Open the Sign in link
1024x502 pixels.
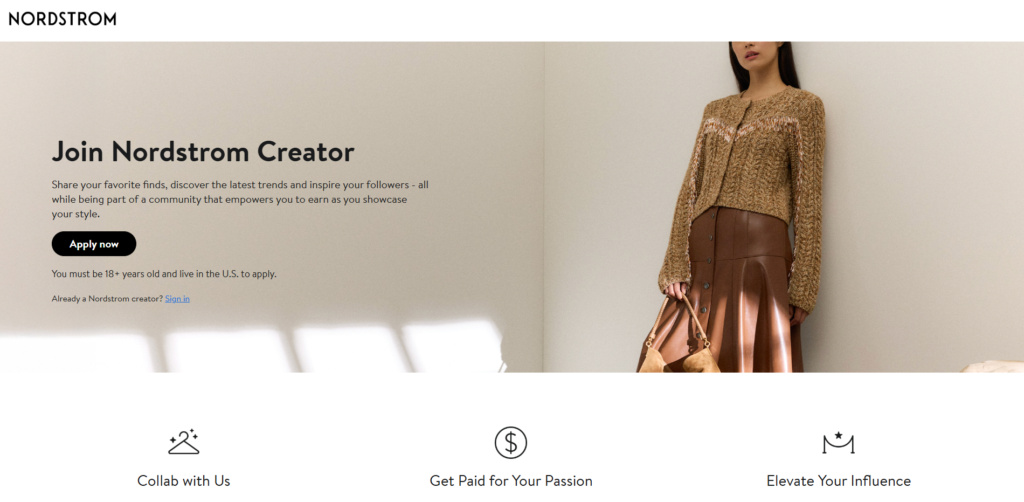pyautogui.click(x=178, y=299)
